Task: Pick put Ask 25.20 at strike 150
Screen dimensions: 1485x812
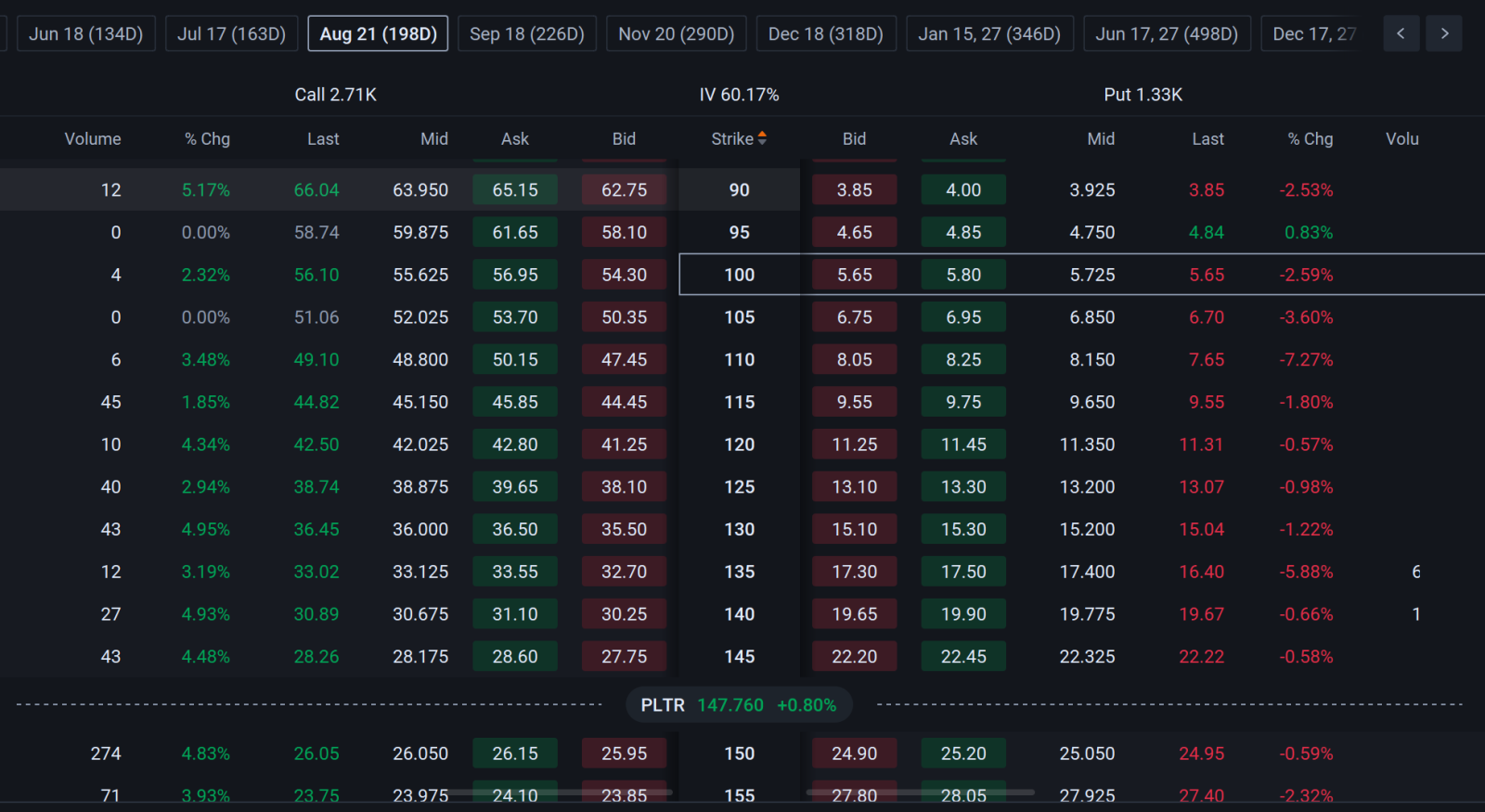Action: pos(963,754)
